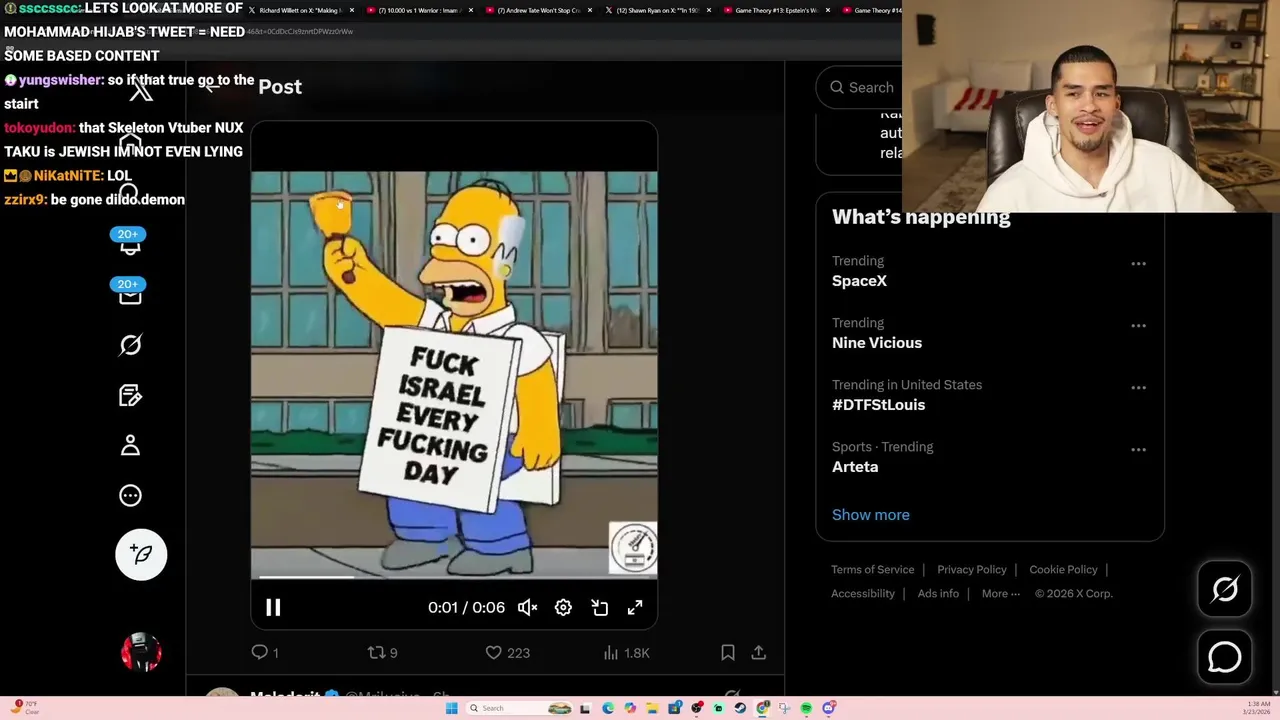The width and height of the screenshot is (1280, 720).
Task: Open the notes icon below Grok in sidebar
Action: (130, 395)
